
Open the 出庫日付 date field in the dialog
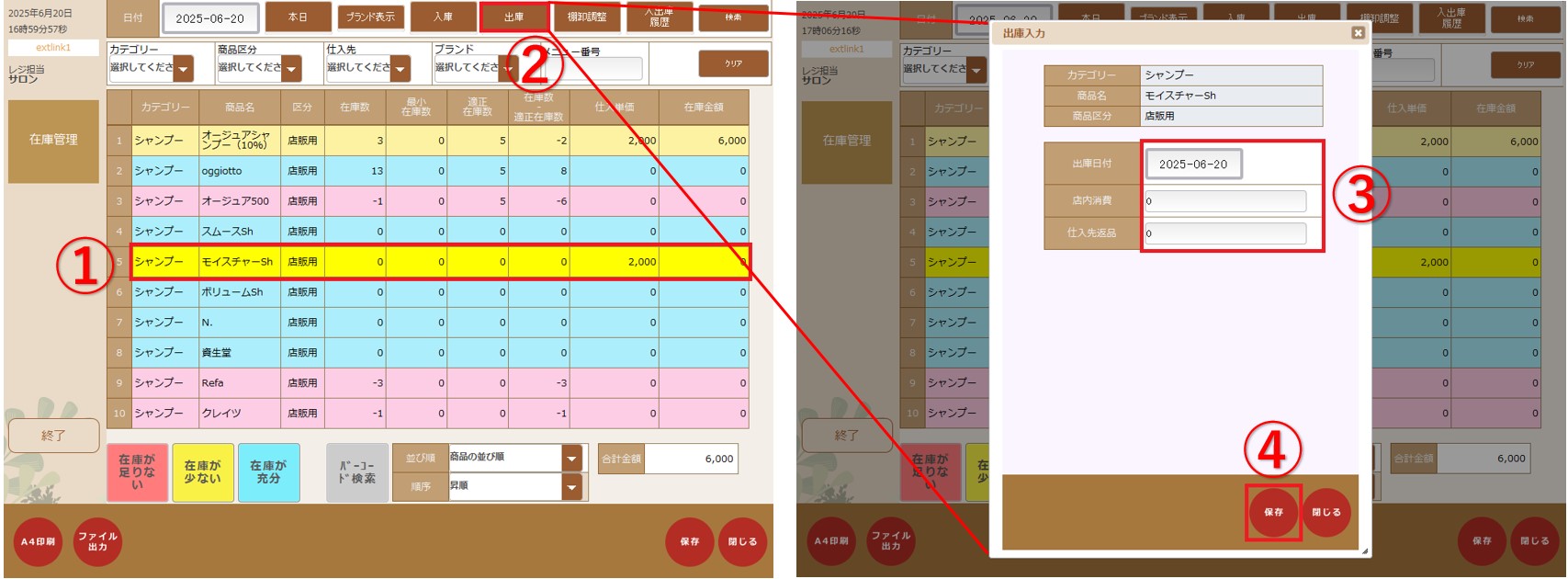[x=1193, y=165]
